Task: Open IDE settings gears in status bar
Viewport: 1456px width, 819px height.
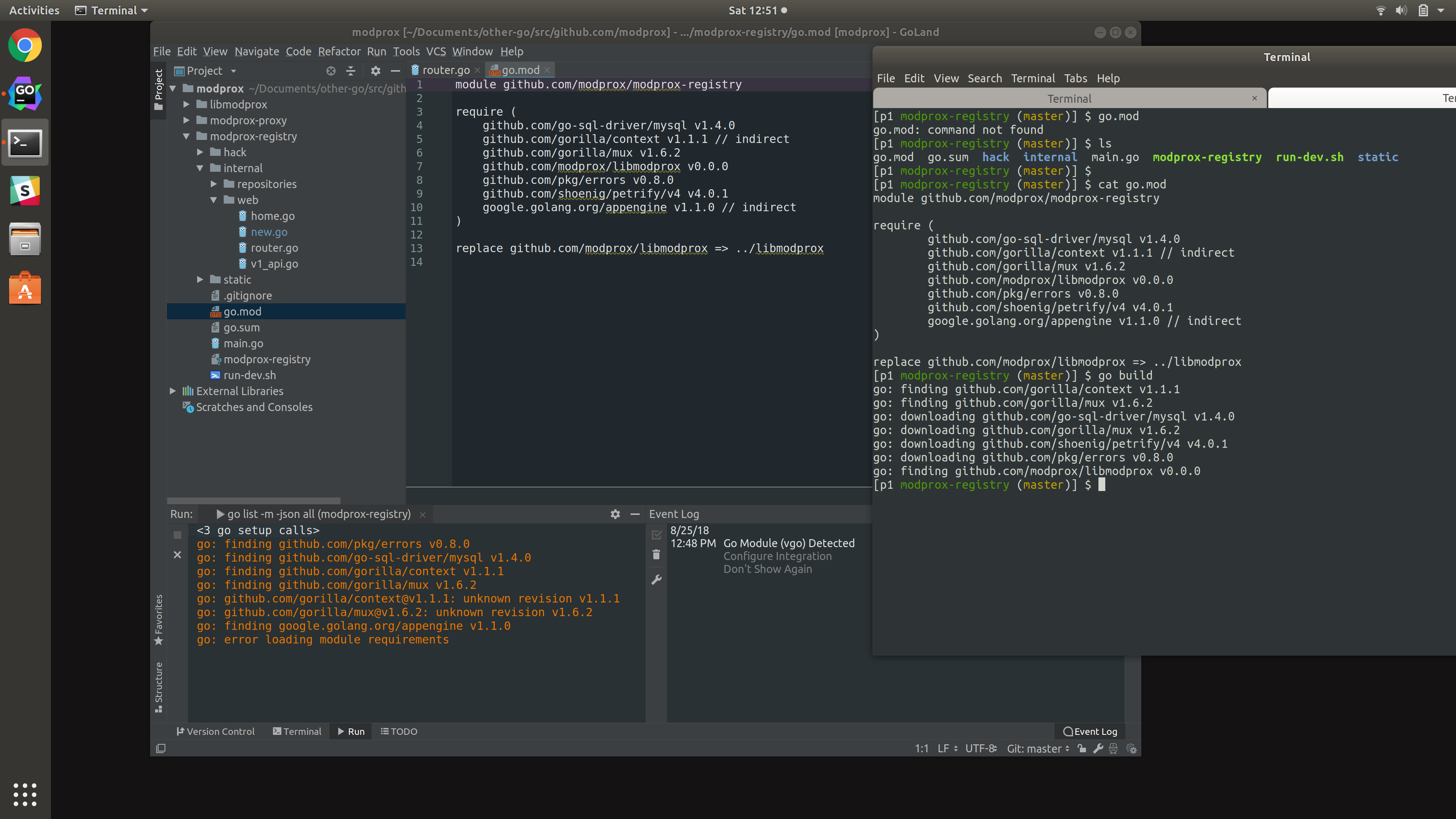Action: (x=1132, y=748)
